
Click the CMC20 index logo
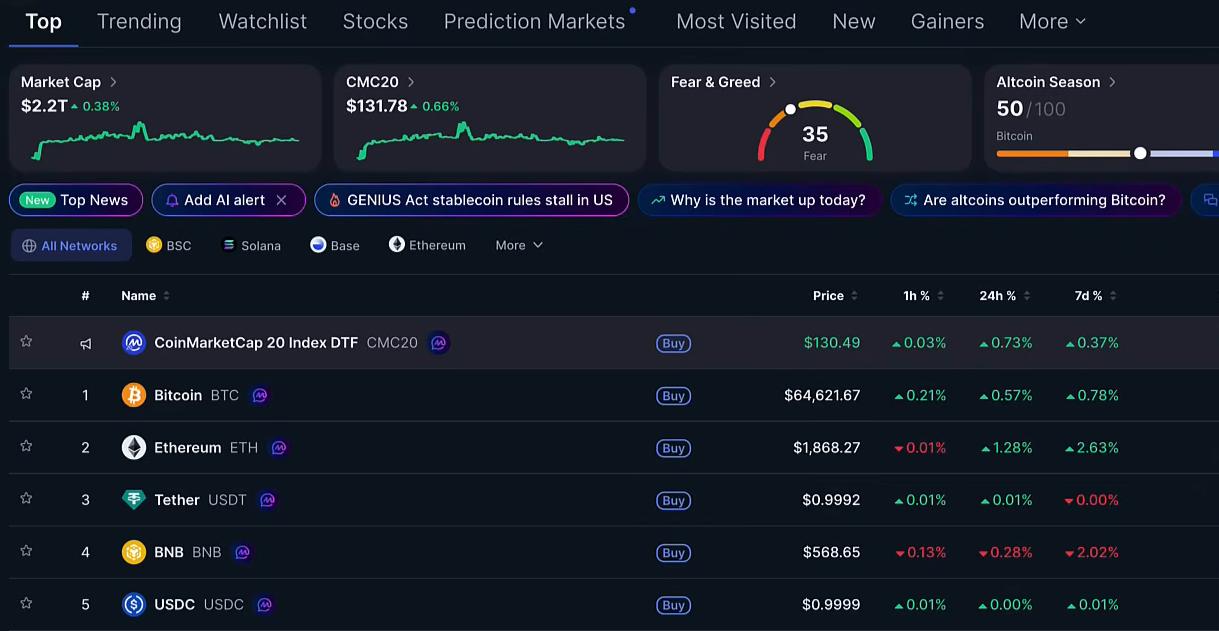134,343
